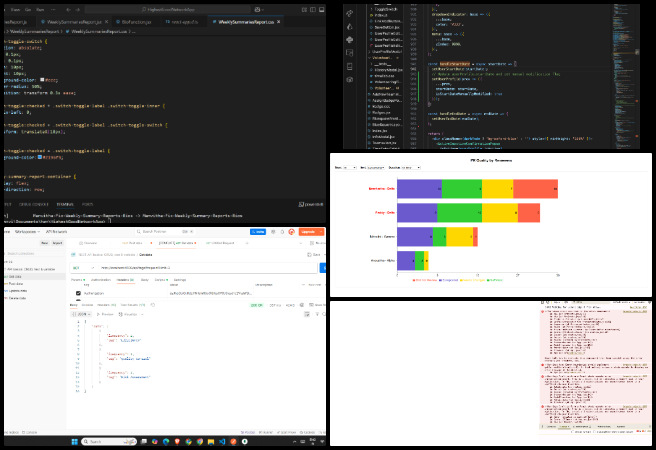656x450 pixels.
Task: Close the WeeklySummariesReport.jsx editor tab
Action: [106, 22]
